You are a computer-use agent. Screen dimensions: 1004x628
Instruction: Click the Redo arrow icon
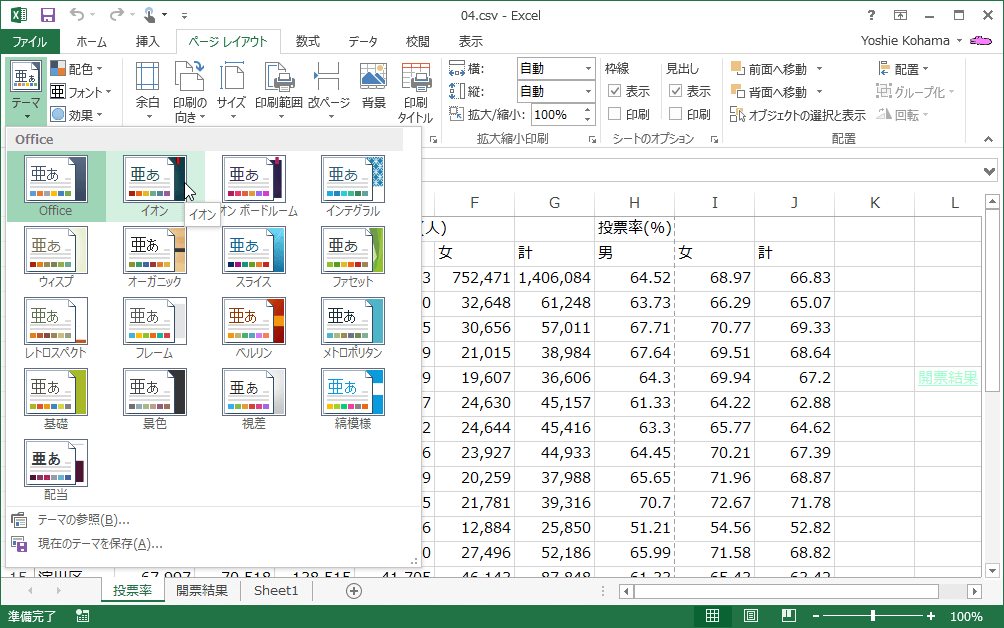coord(117,14)
